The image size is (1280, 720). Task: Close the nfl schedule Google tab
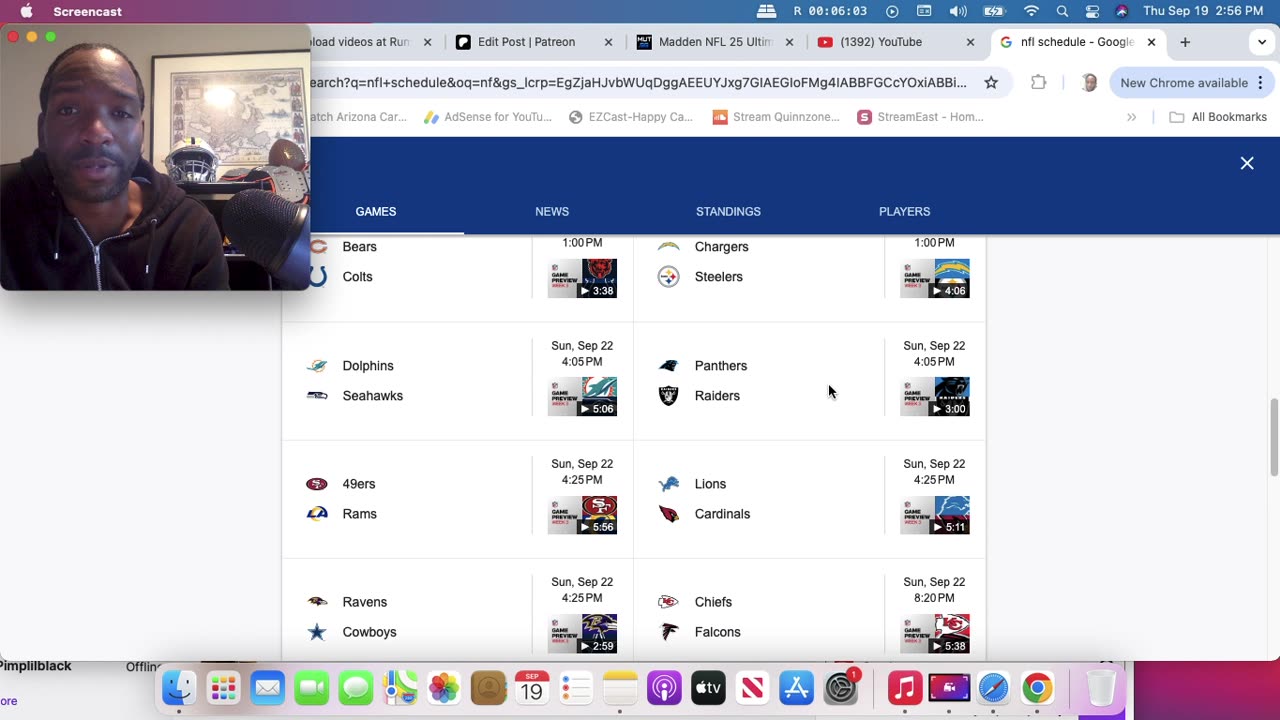1151,42
